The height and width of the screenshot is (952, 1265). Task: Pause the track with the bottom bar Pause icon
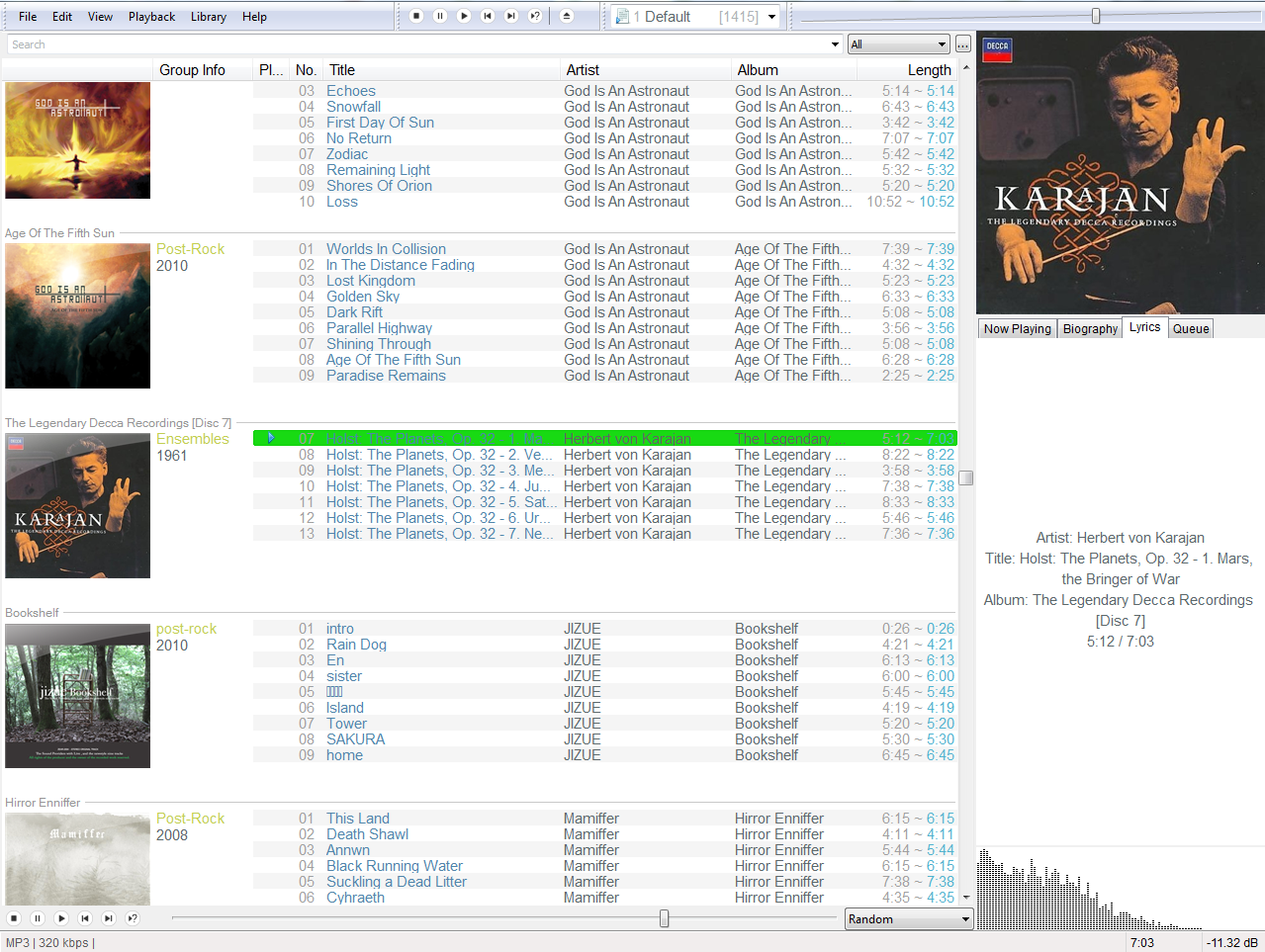pos(38,918)
